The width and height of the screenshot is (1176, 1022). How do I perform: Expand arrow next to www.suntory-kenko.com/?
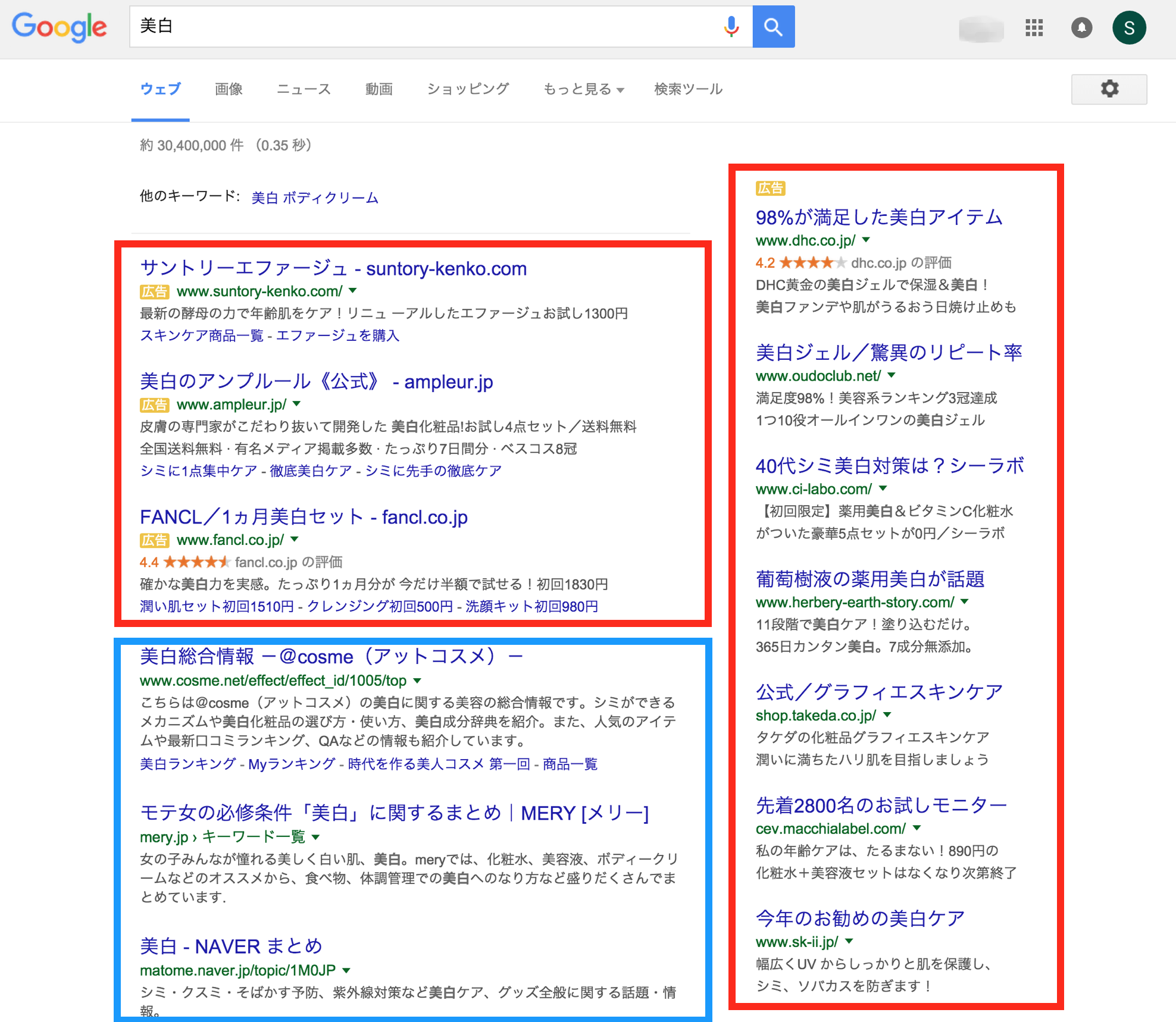point(352,291)
